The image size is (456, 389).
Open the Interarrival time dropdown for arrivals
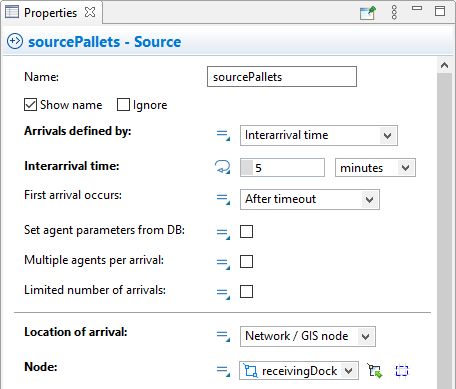point(319,135)
